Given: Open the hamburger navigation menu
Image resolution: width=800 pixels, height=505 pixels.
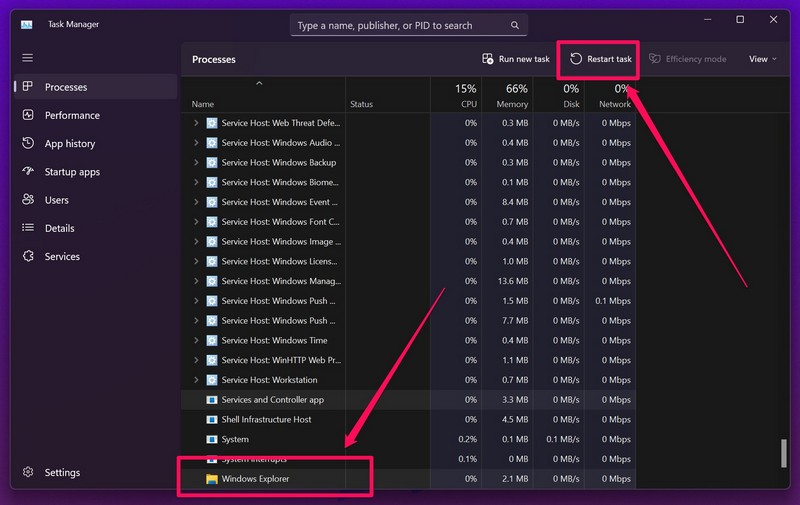Looking at the screenshot, I should [x=27, y=58].
